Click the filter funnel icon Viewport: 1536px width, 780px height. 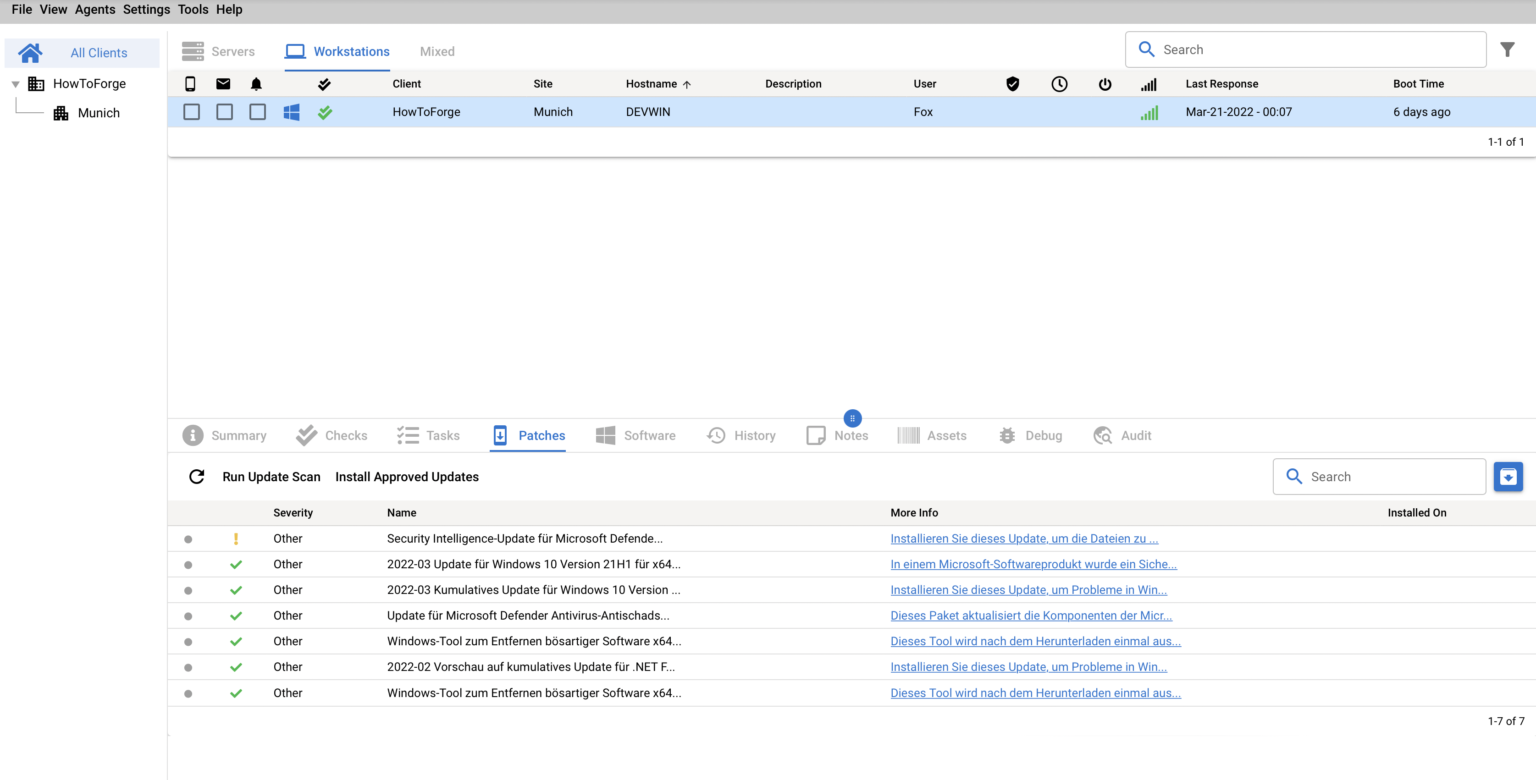pyautogui.click(x=1507, y=49)
